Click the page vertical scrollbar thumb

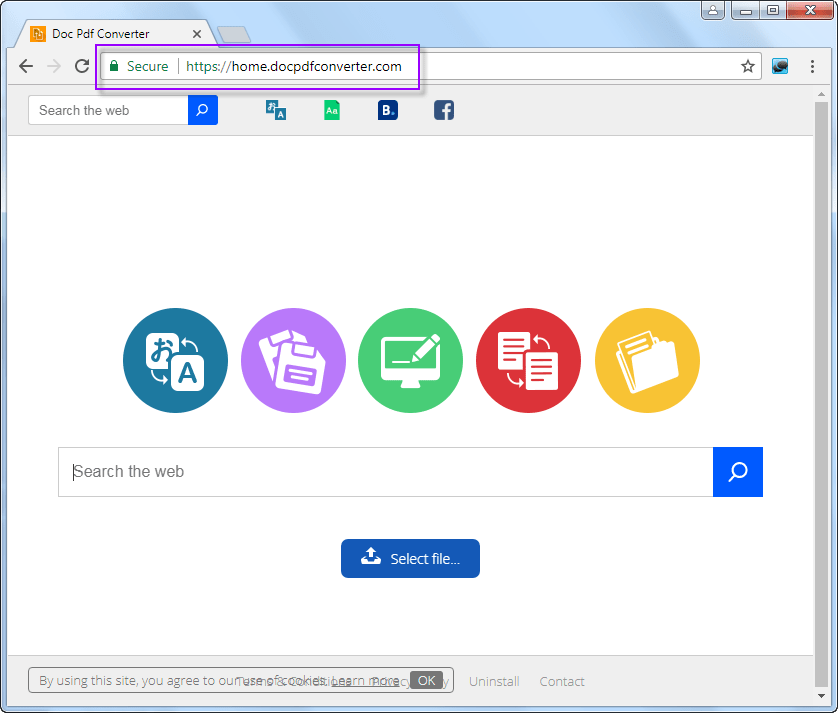[821, 394]
